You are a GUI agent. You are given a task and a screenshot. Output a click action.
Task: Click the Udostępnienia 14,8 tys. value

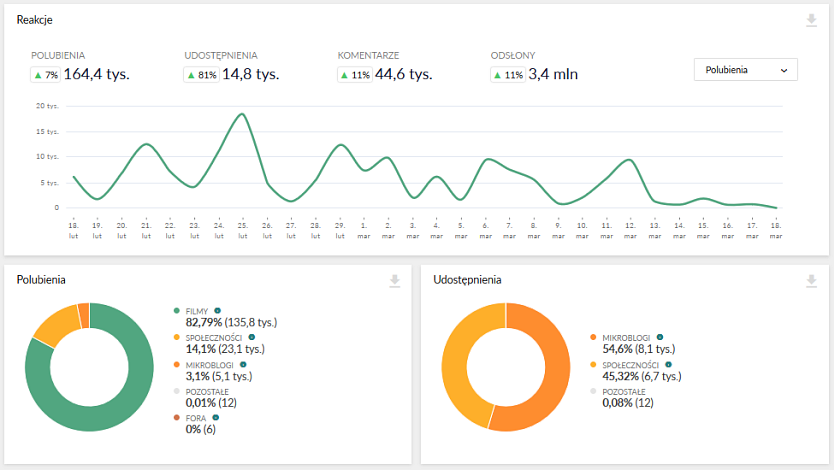pos(250,74)
